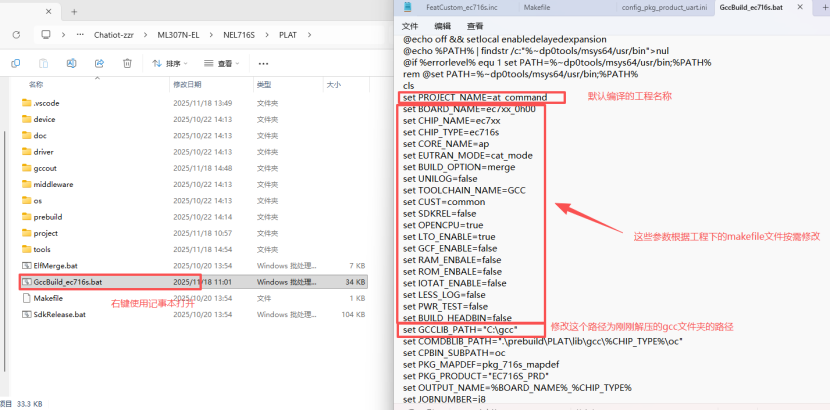This screenshot has height=411, width=830.
Task: Select the project folder icon
Action: (x=27, y=233)
